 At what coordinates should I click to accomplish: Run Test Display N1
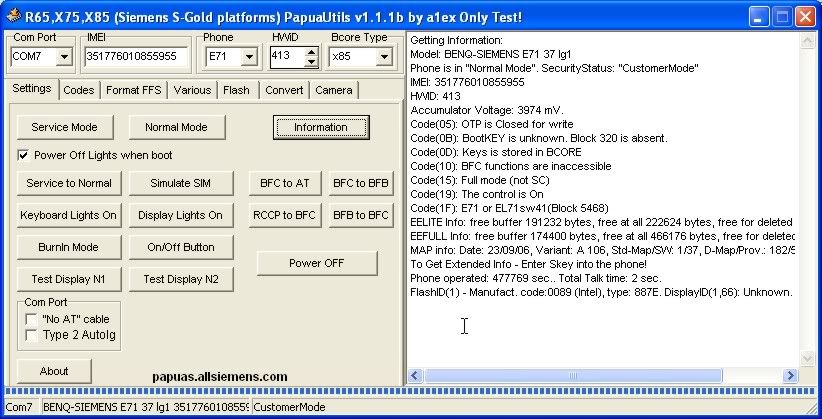69,280
